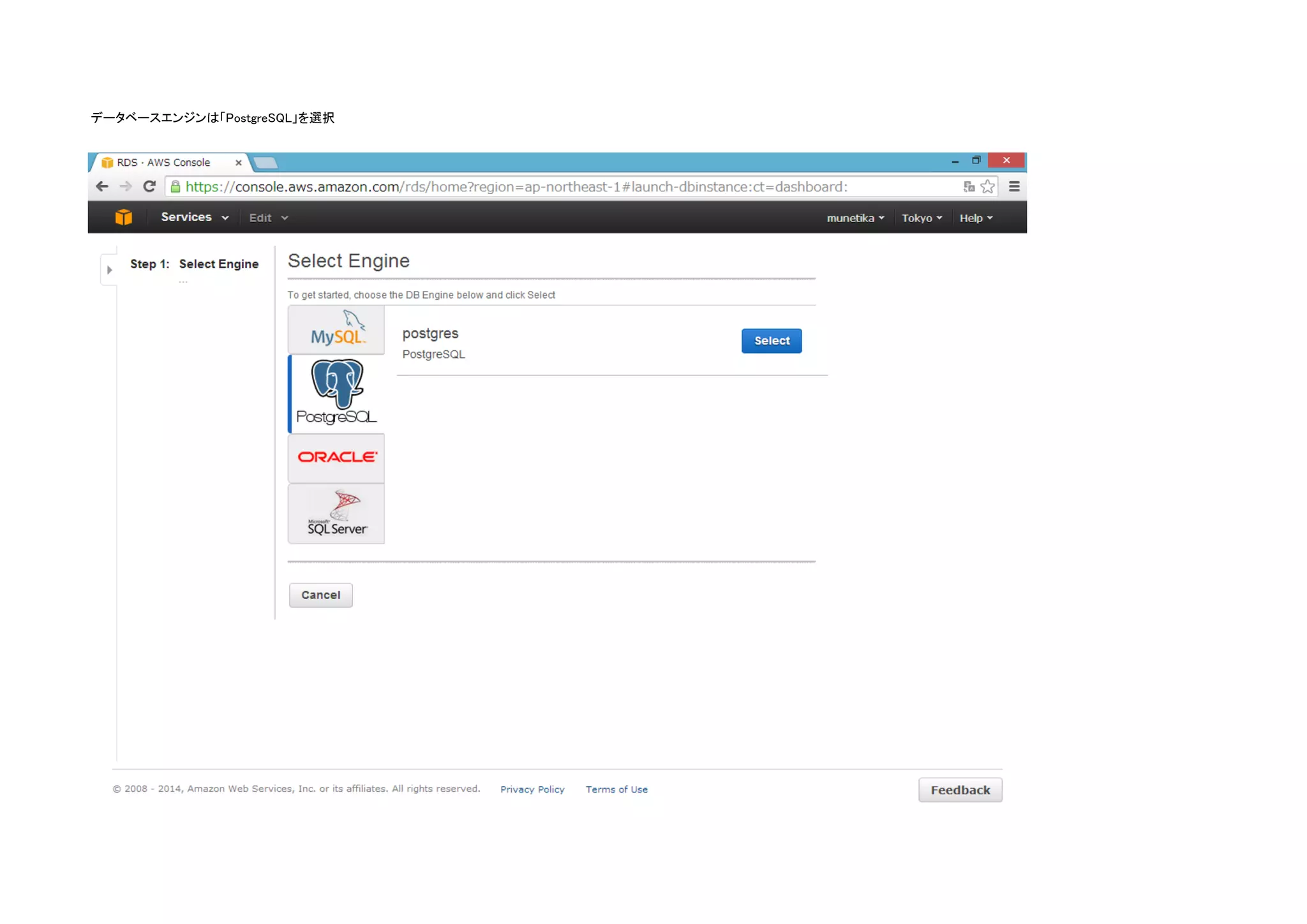Expand the sidebar with the triangle arrow

click(x=109, y=270)
